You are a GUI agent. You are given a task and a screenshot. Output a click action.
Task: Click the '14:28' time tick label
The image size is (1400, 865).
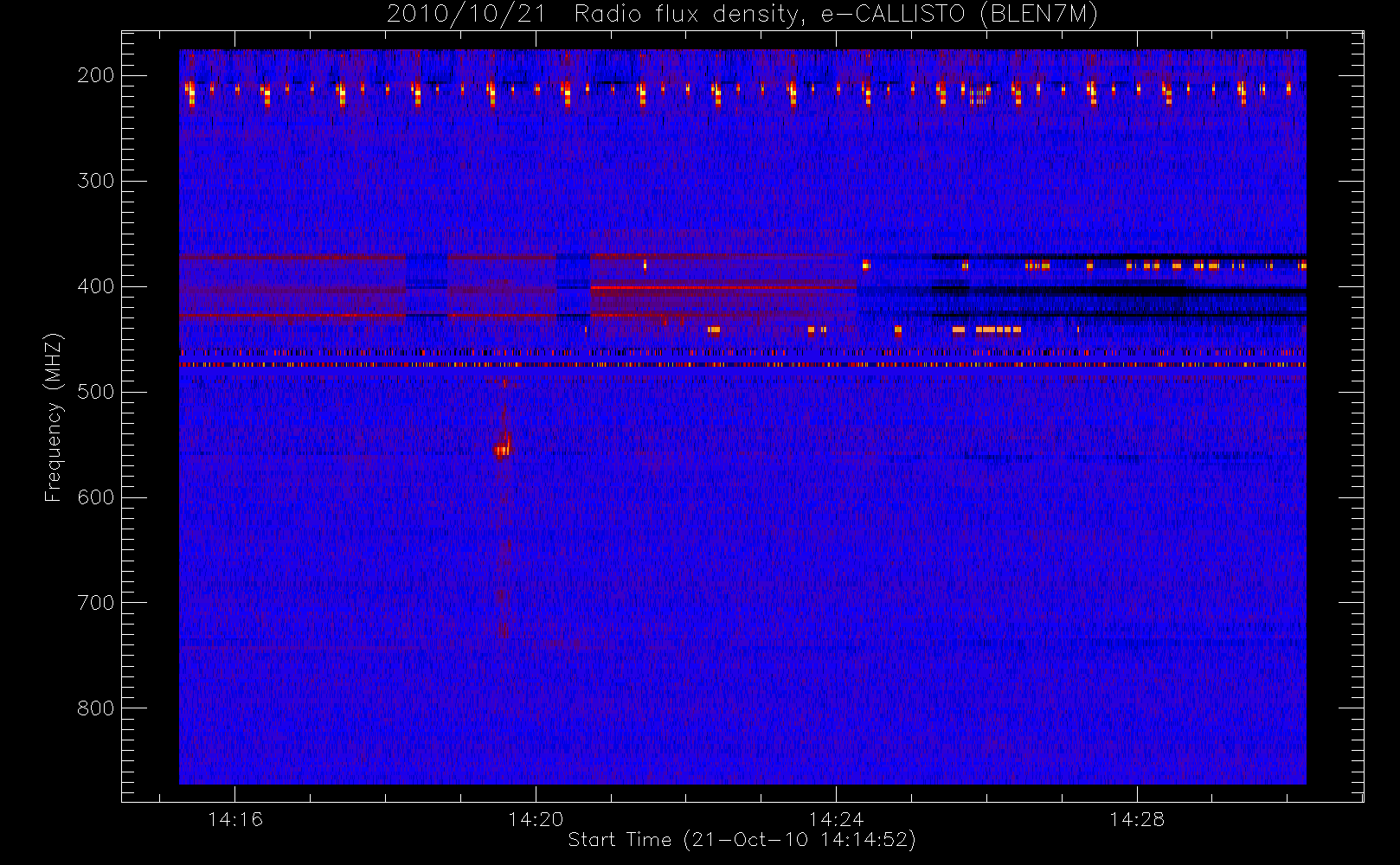tap(1137, 819)
